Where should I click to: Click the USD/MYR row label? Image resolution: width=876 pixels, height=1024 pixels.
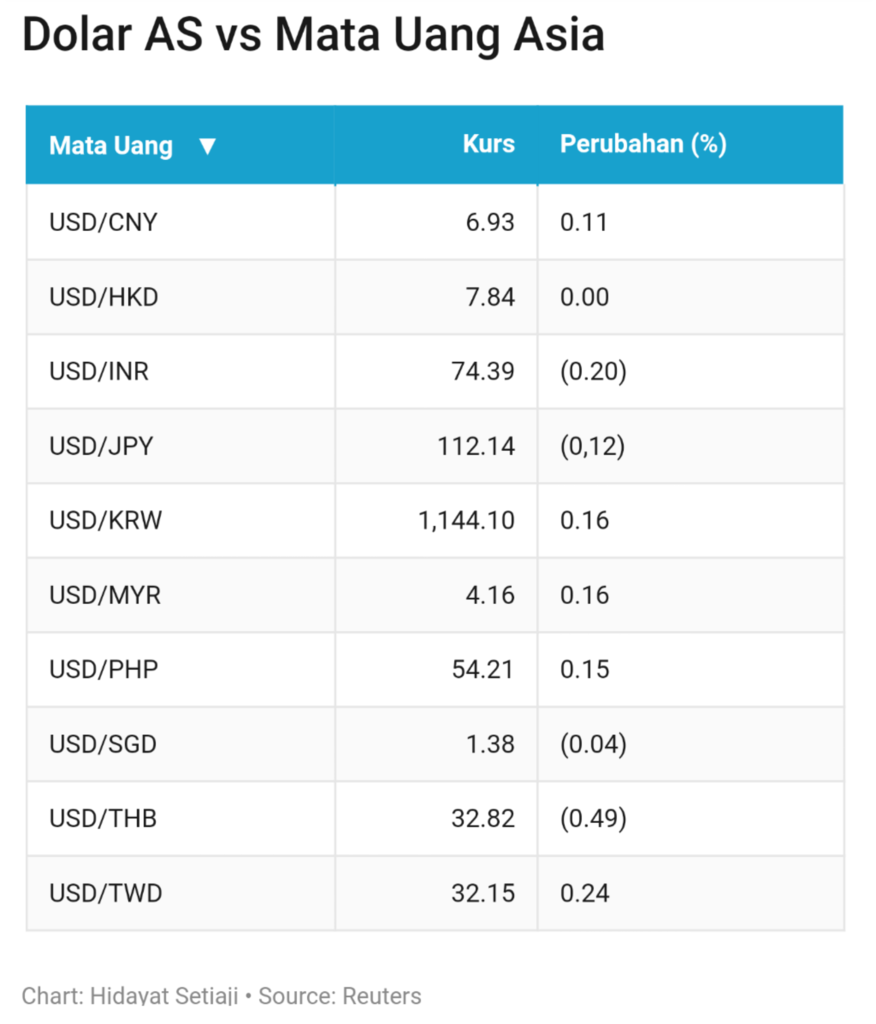(105, 596)
